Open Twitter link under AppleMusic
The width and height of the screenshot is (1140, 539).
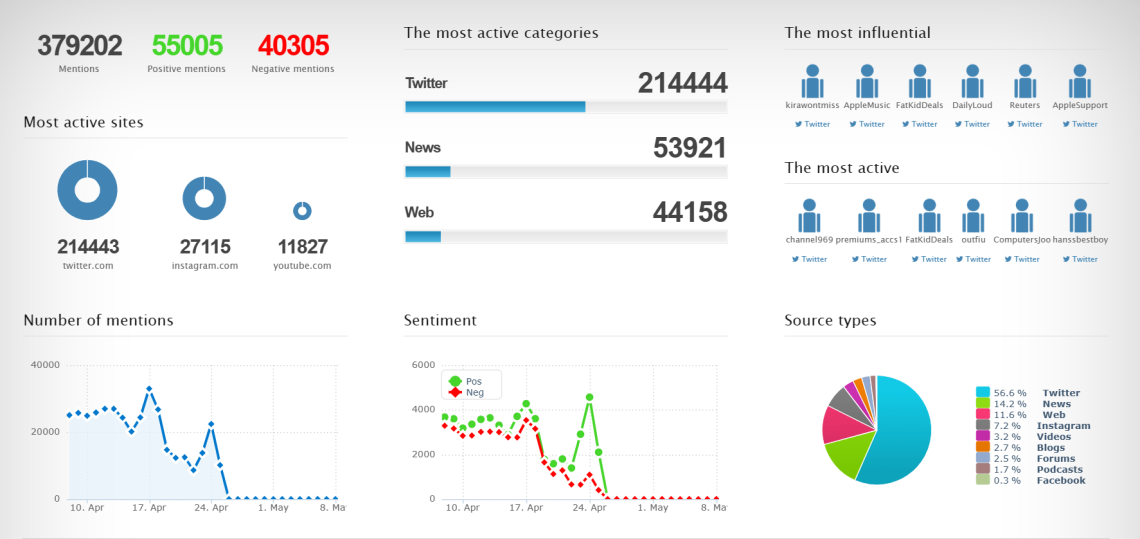[x=867, y=124]
